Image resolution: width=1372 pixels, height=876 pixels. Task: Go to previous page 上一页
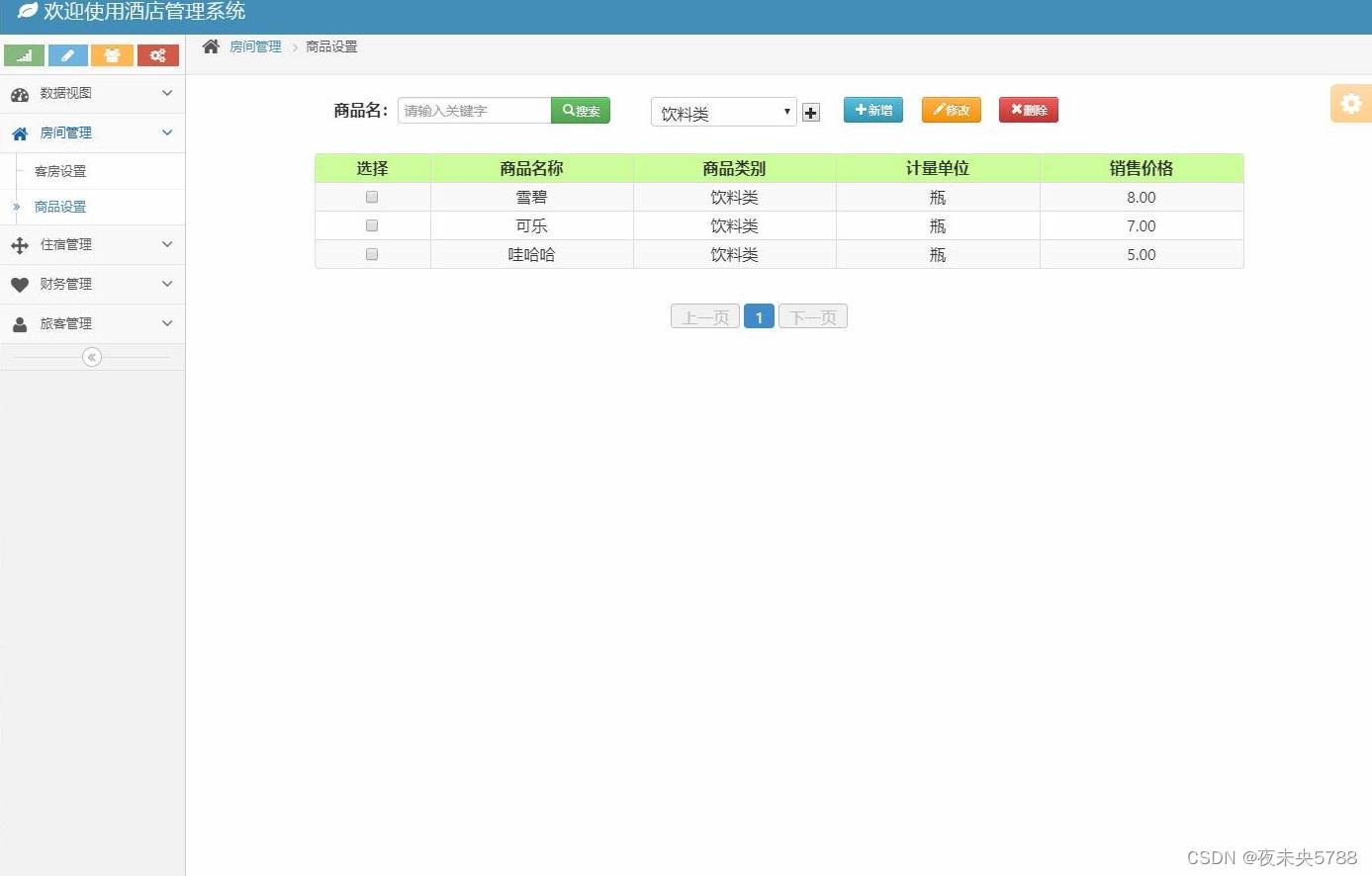coord(705,316)
